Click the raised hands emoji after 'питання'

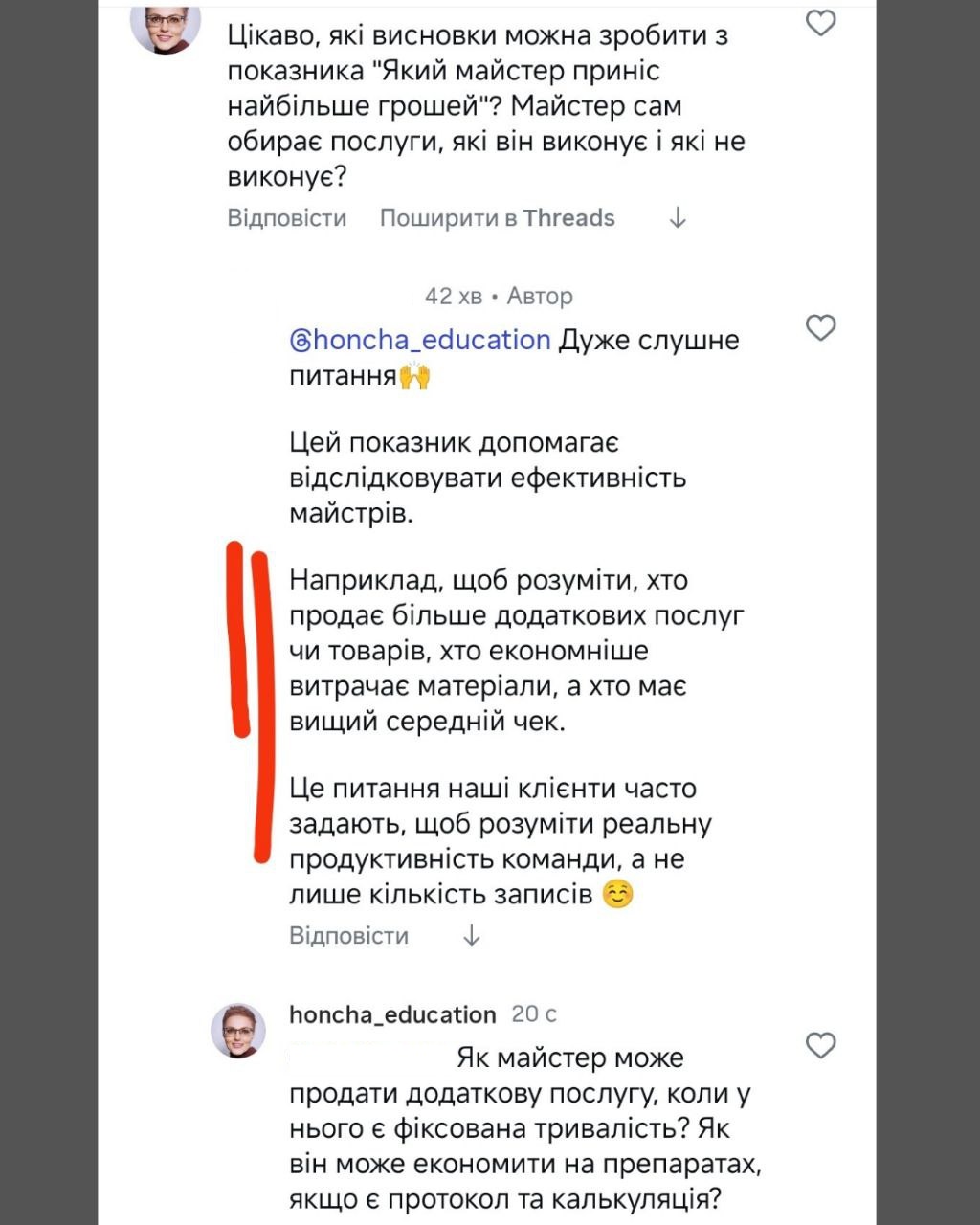pyautogui.click(x=414, y=375)
